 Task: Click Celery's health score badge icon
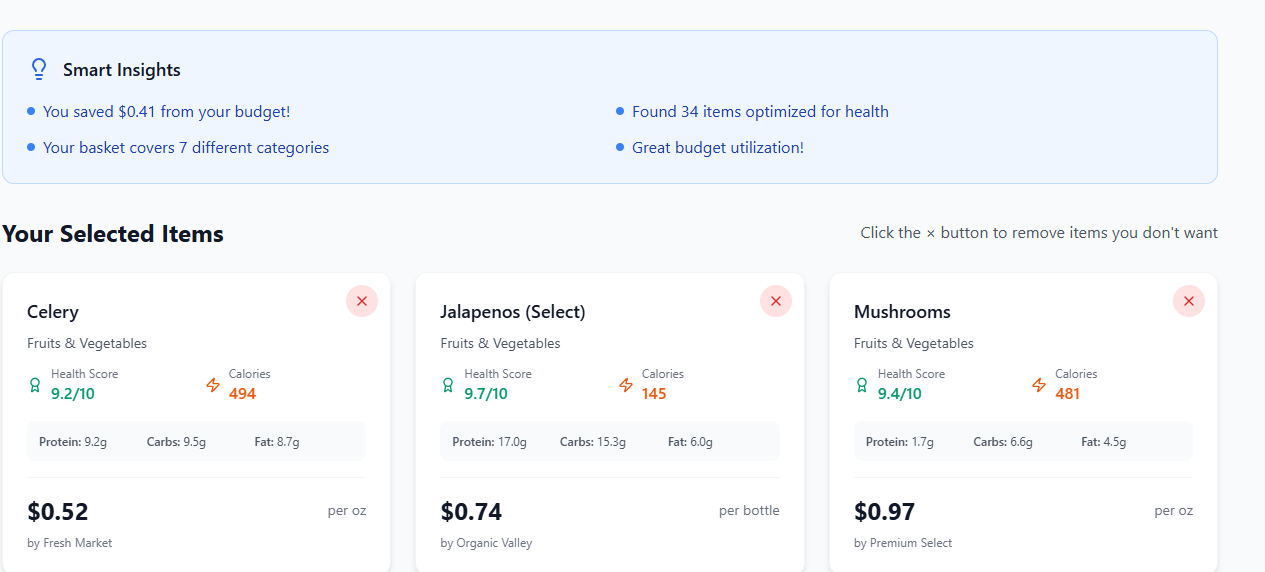coord(35,385)
